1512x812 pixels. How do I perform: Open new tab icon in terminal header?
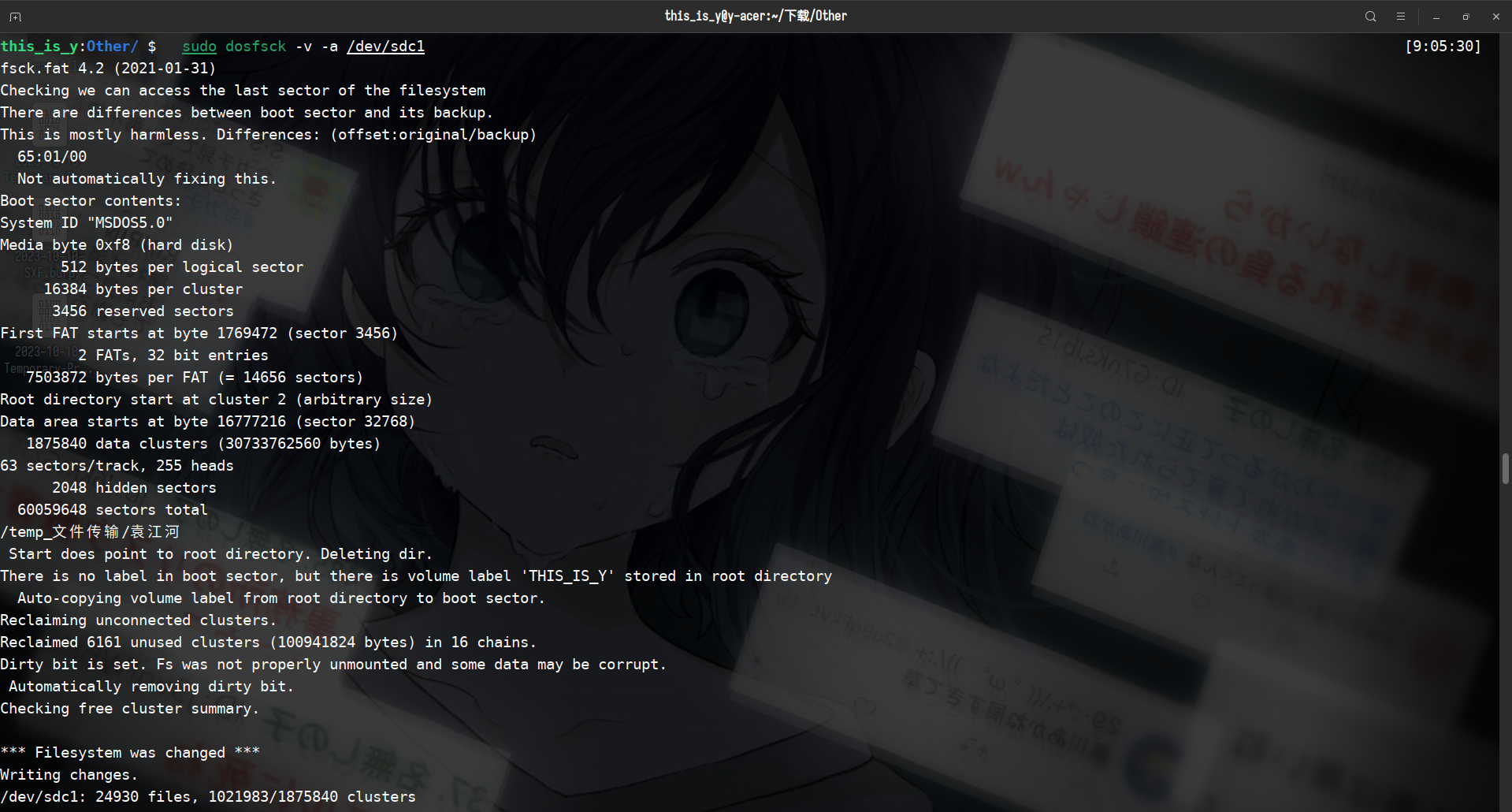point(15,17)
